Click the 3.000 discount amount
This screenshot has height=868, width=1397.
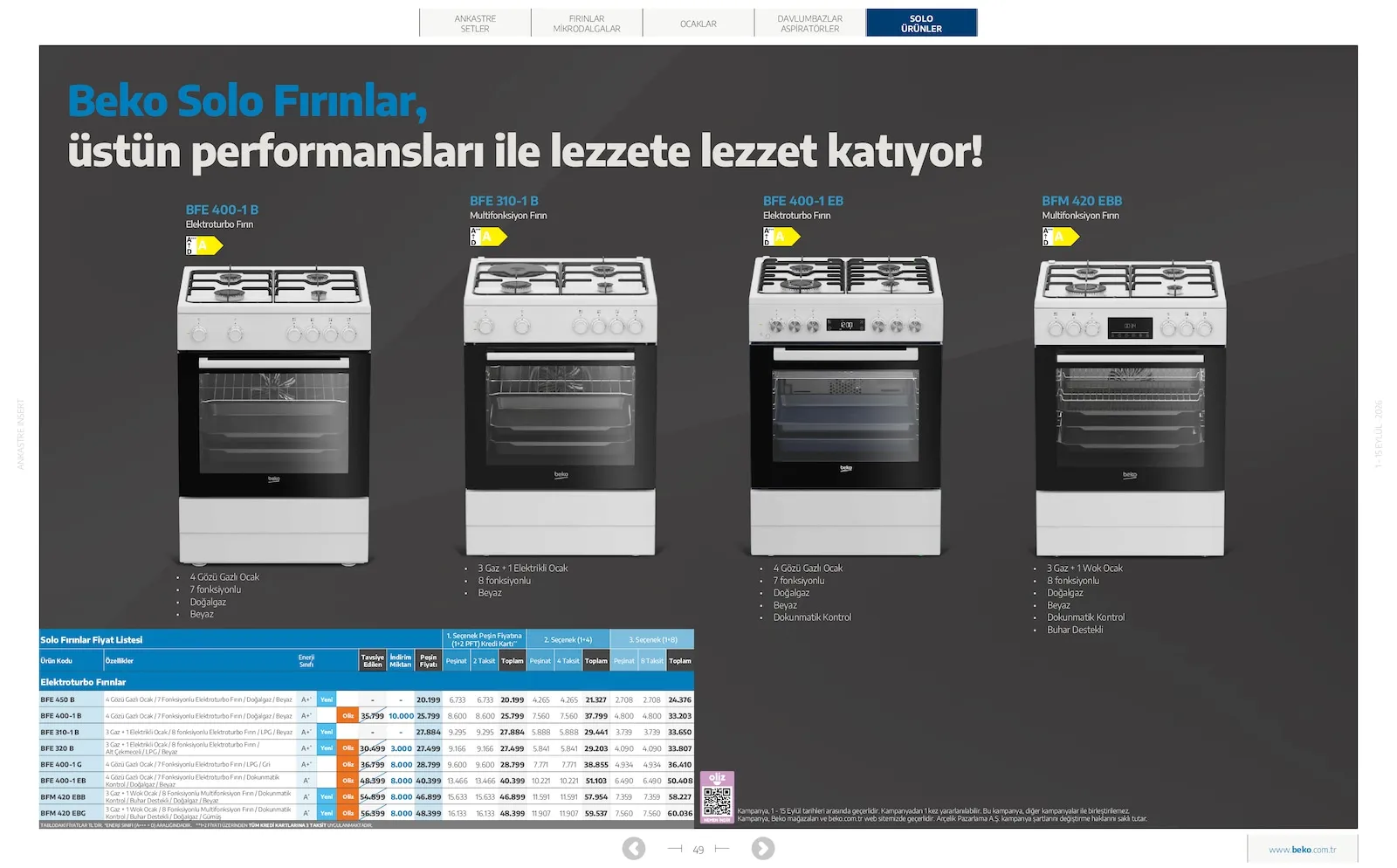click(x=401, y=748)
